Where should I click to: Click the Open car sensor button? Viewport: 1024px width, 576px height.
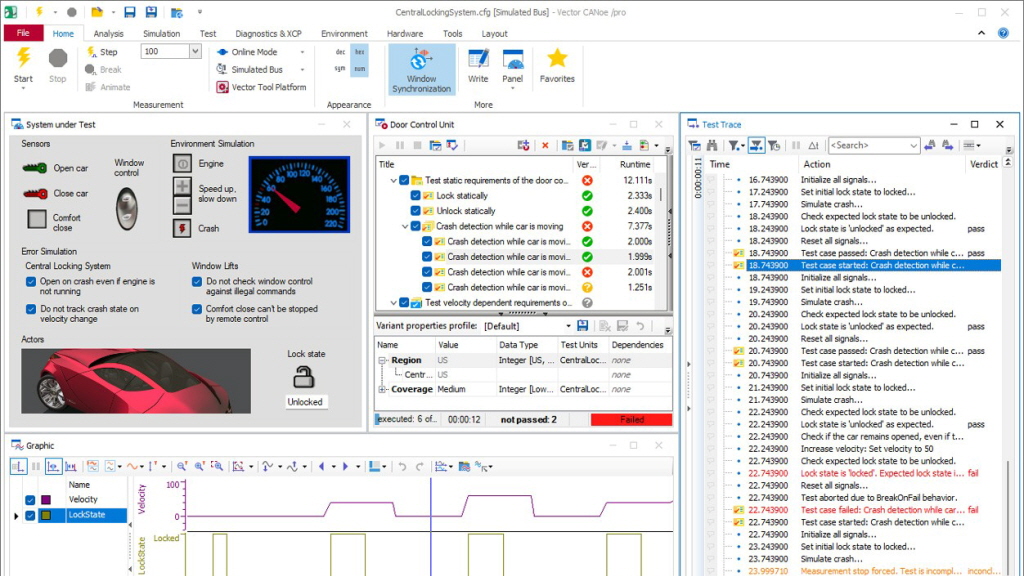tap(36, 168)
